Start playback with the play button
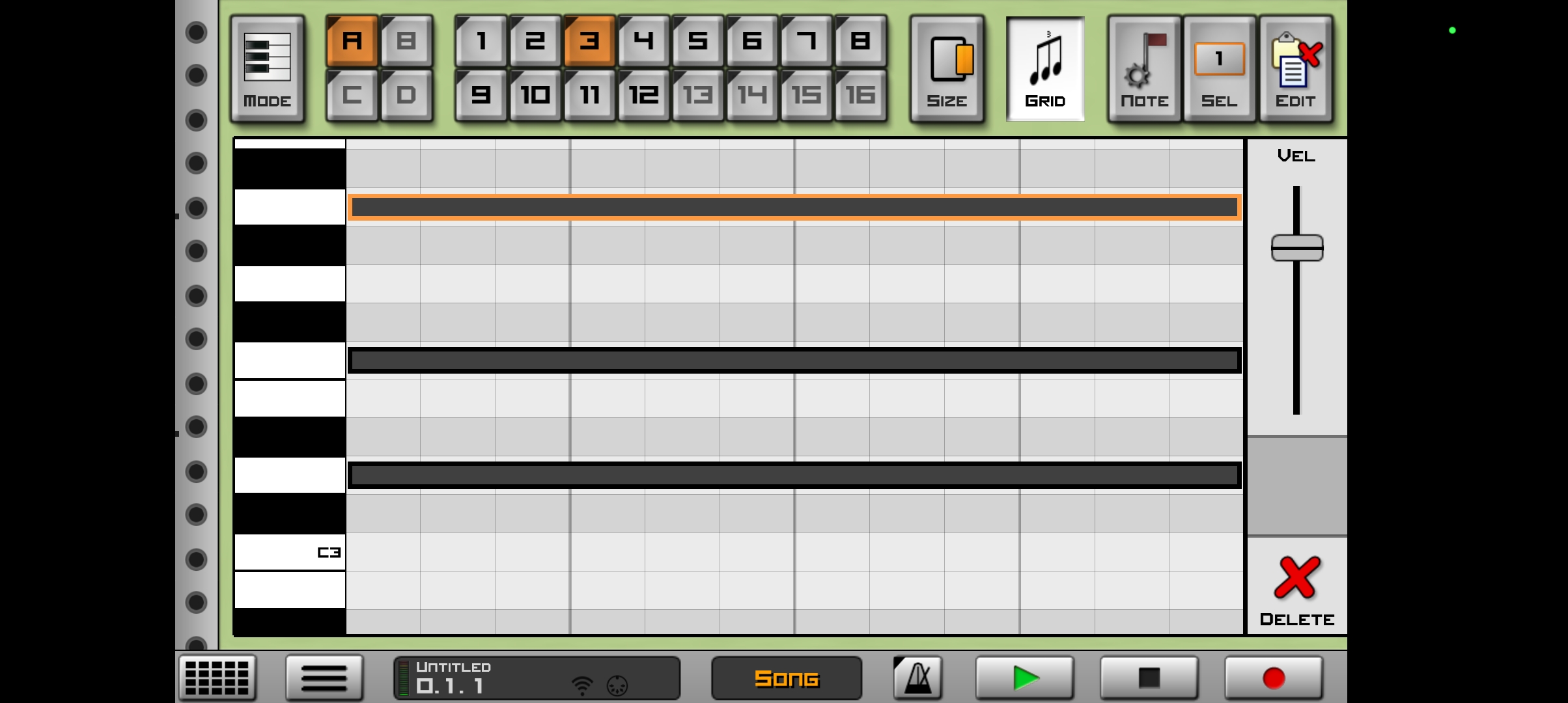The width and height of the screenshot is (1568, 703). coord(1025,678)
